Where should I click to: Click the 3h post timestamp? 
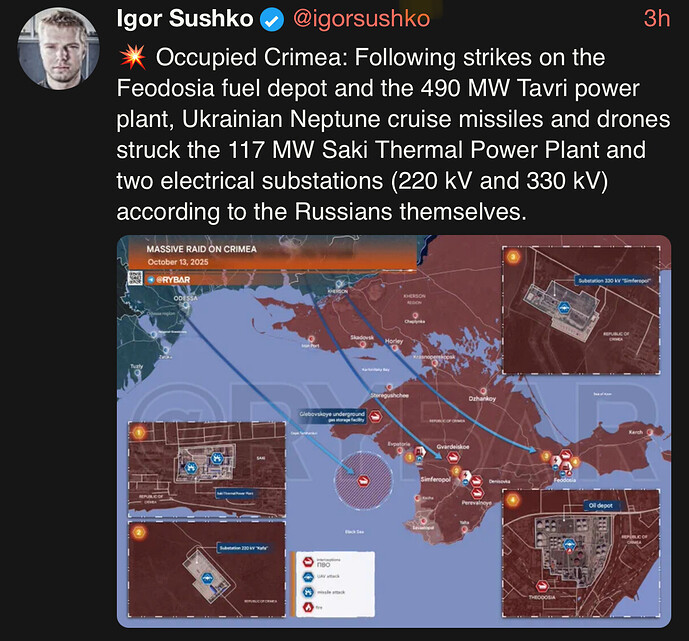655,19
